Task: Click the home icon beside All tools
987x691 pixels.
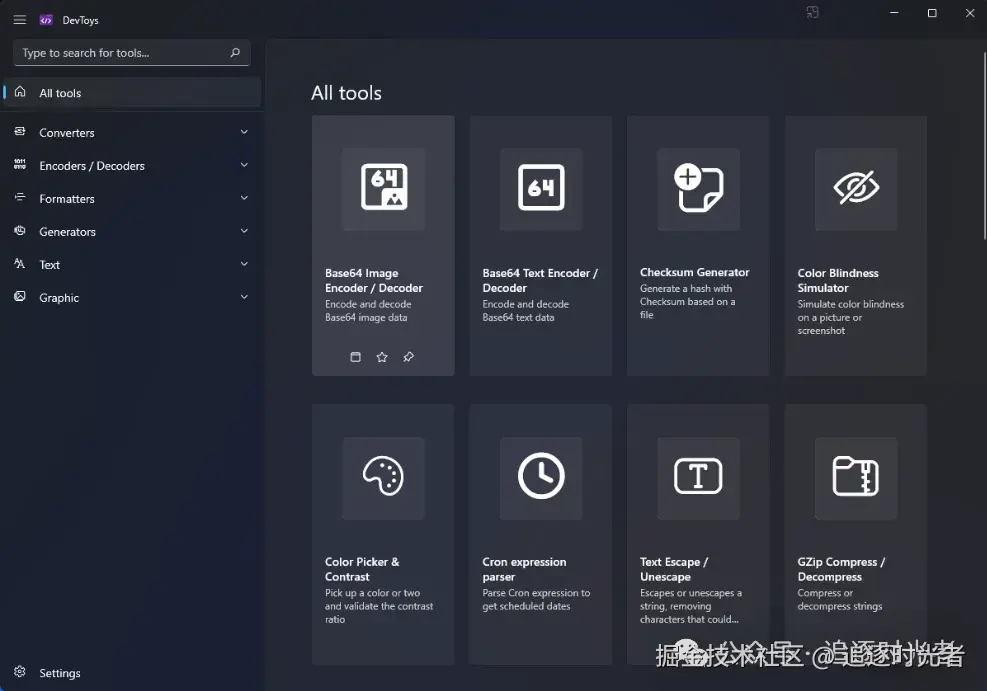Action: (20, 92)
